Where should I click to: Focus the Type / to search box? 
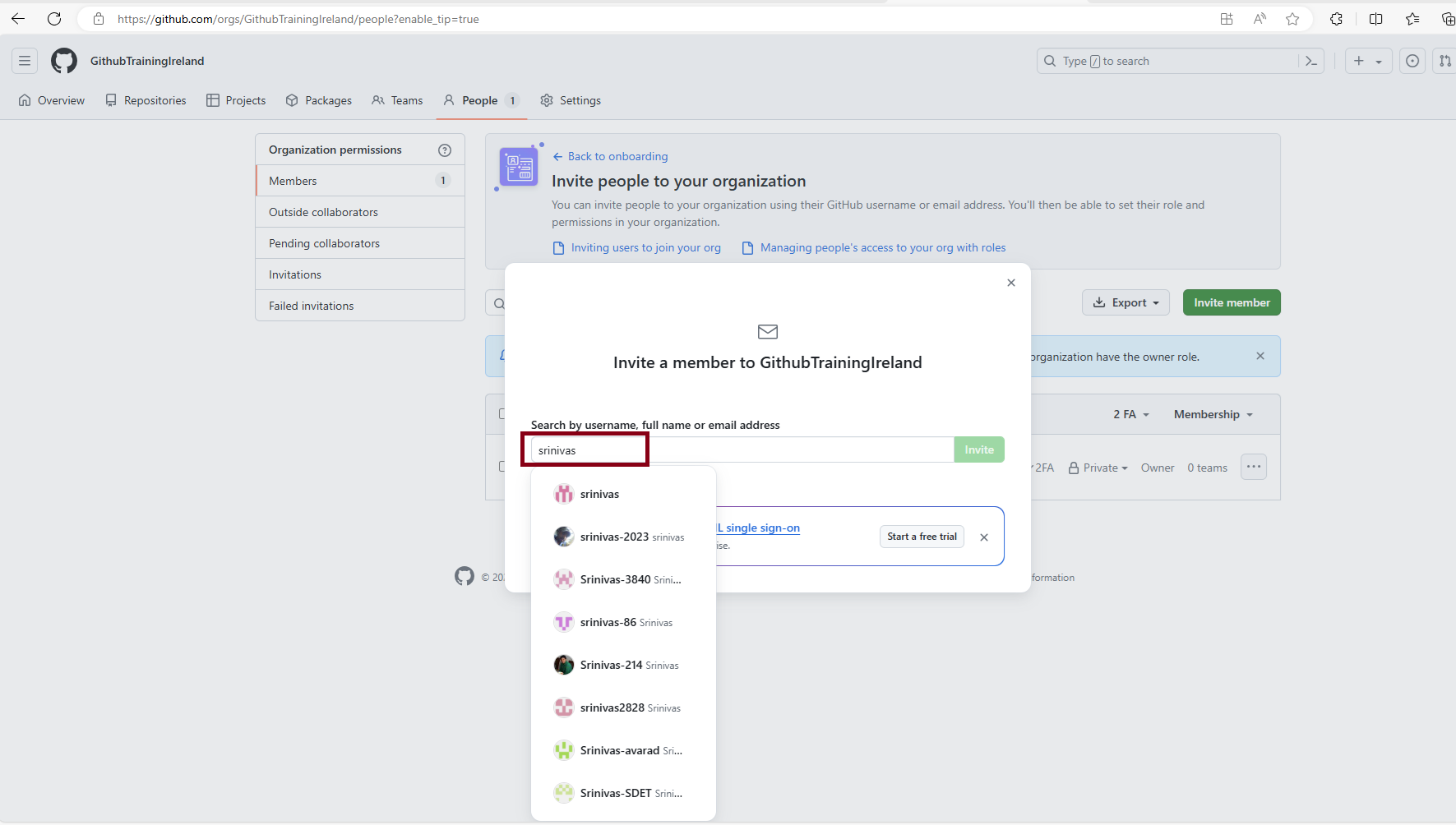1168,61
